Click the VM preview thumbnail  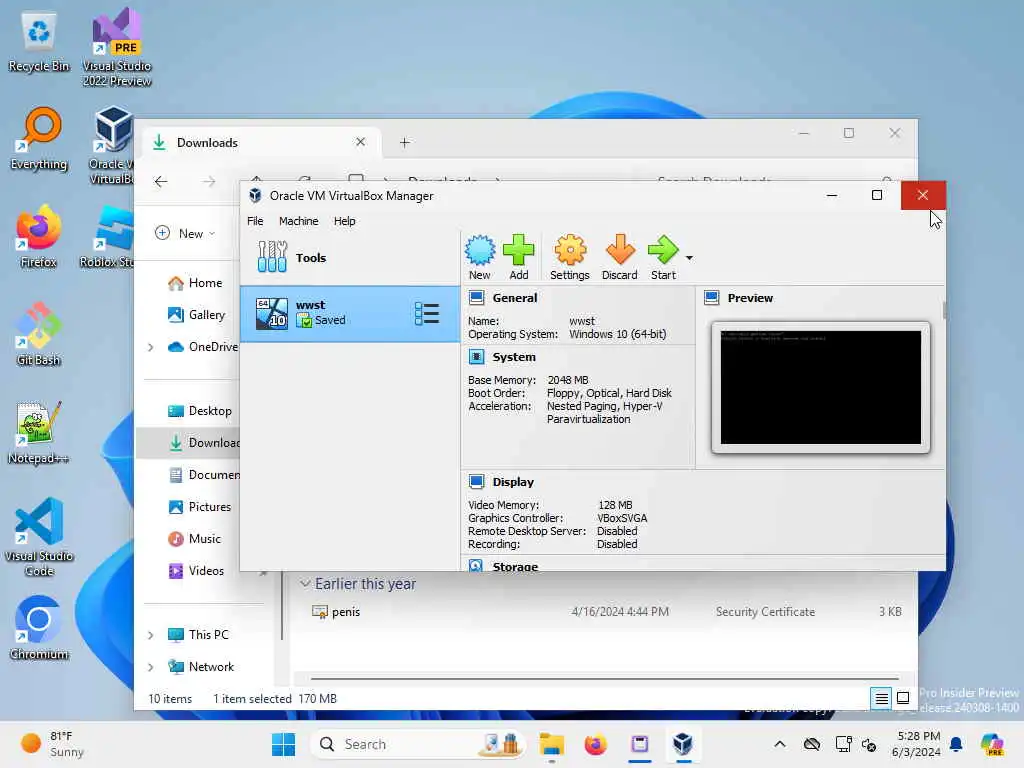pos(820,387)
